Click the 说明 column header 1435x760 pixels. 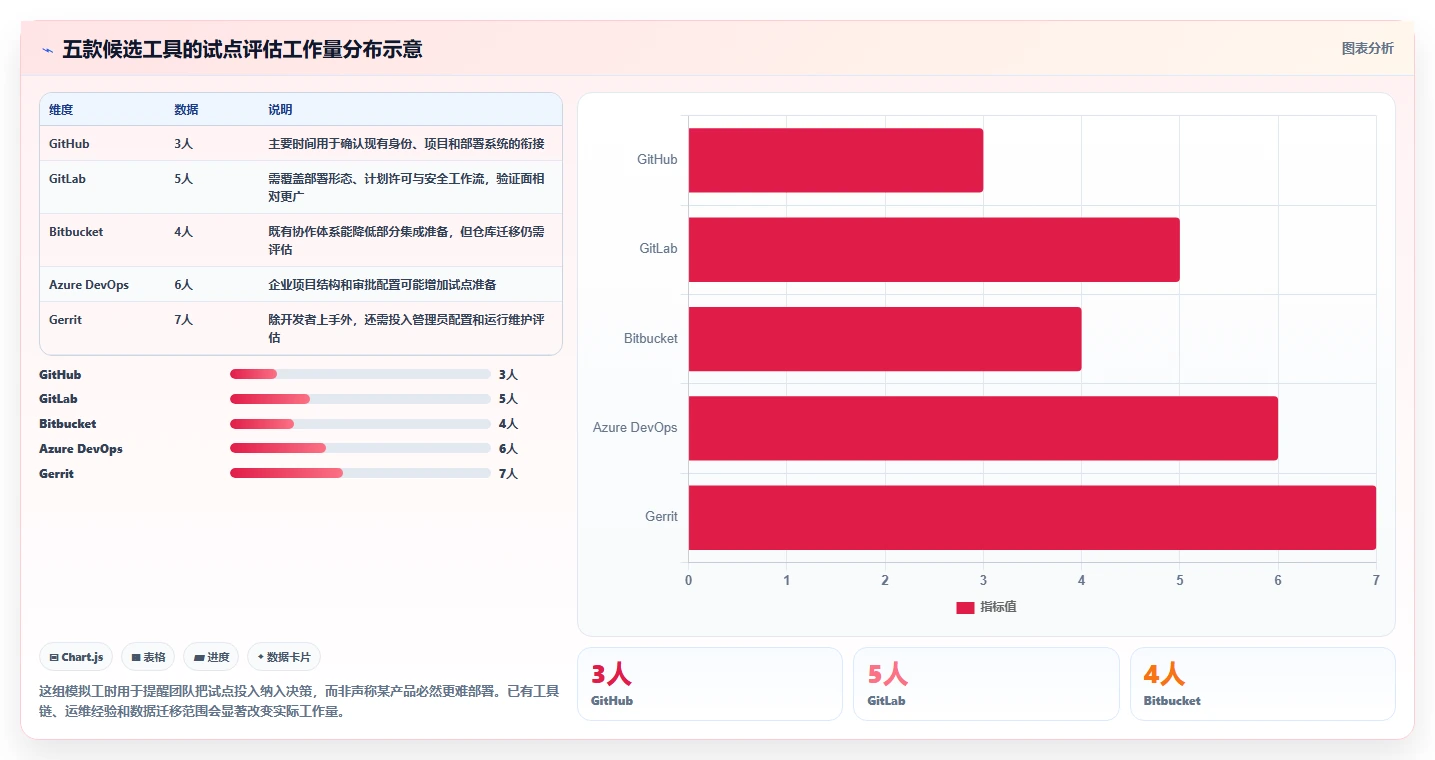(280, 110)
